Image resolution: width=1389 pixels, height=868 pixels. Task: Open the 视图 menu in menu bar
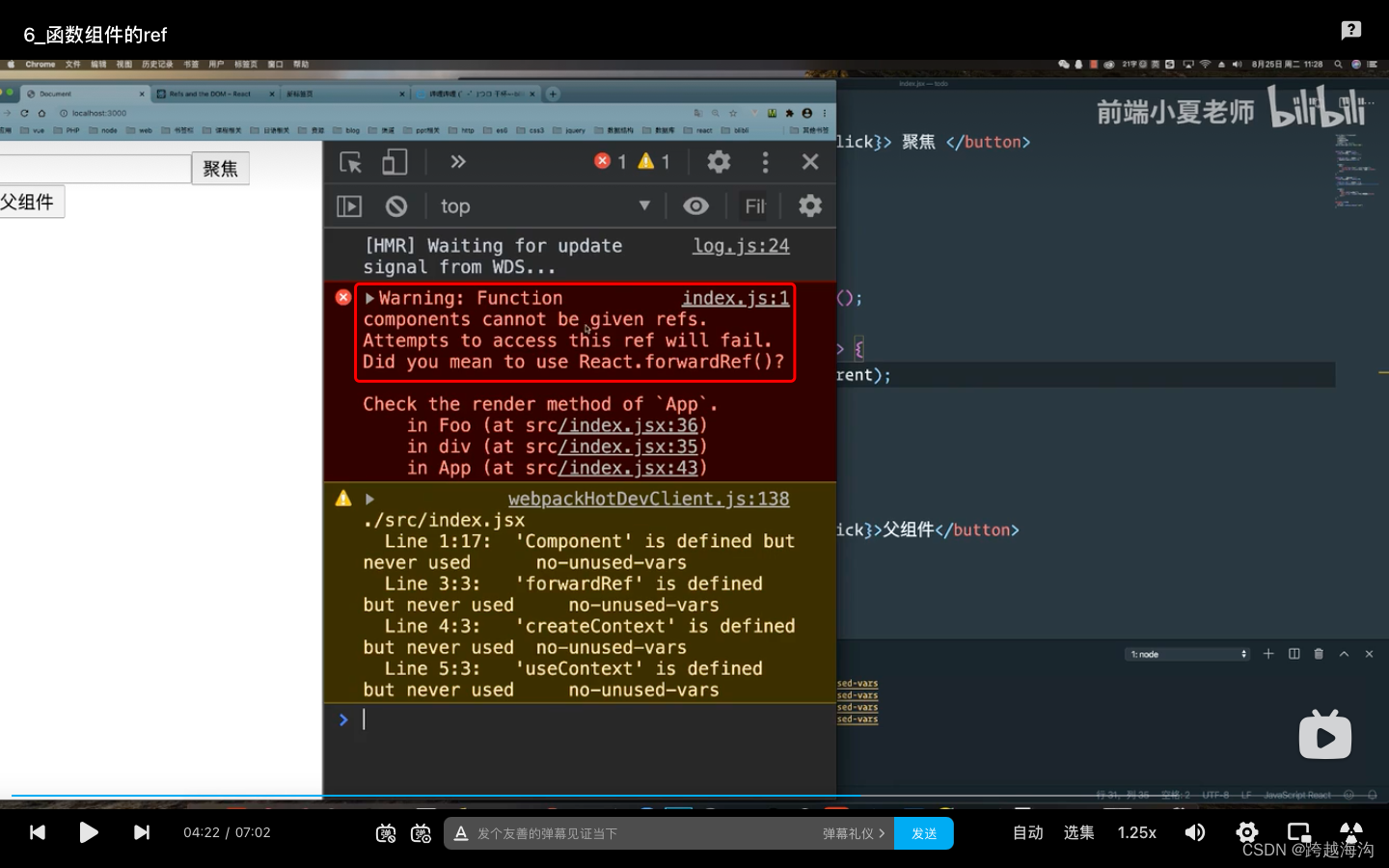pyautogui.click(x=124, y=65)
